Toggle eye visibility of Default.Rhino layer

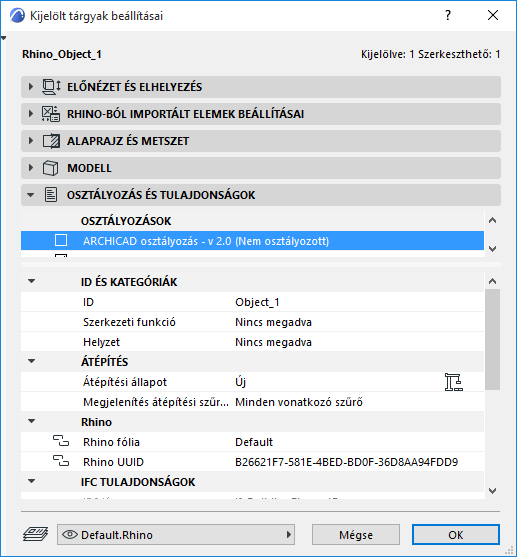point(70,535)
